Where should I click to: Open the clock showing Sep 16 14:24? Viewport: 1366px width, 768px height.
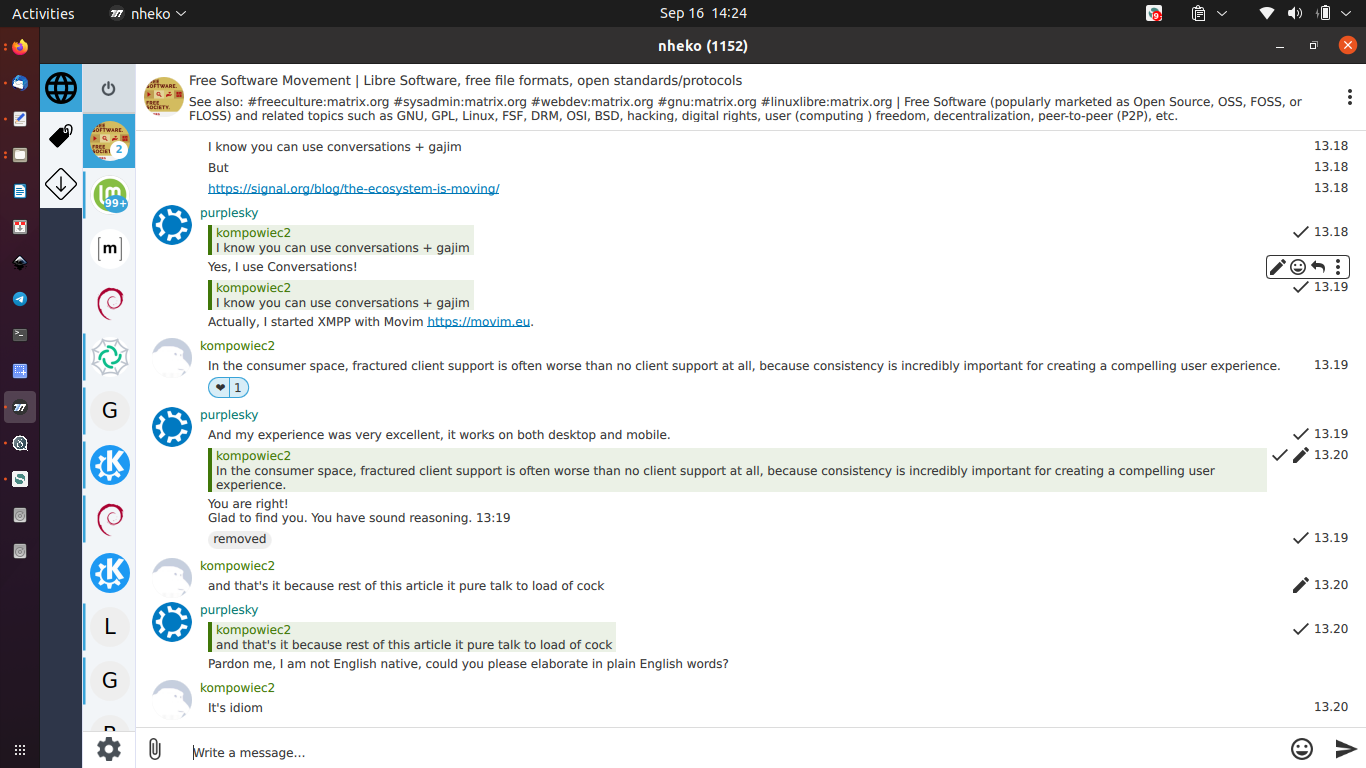(x=703, y=13)
